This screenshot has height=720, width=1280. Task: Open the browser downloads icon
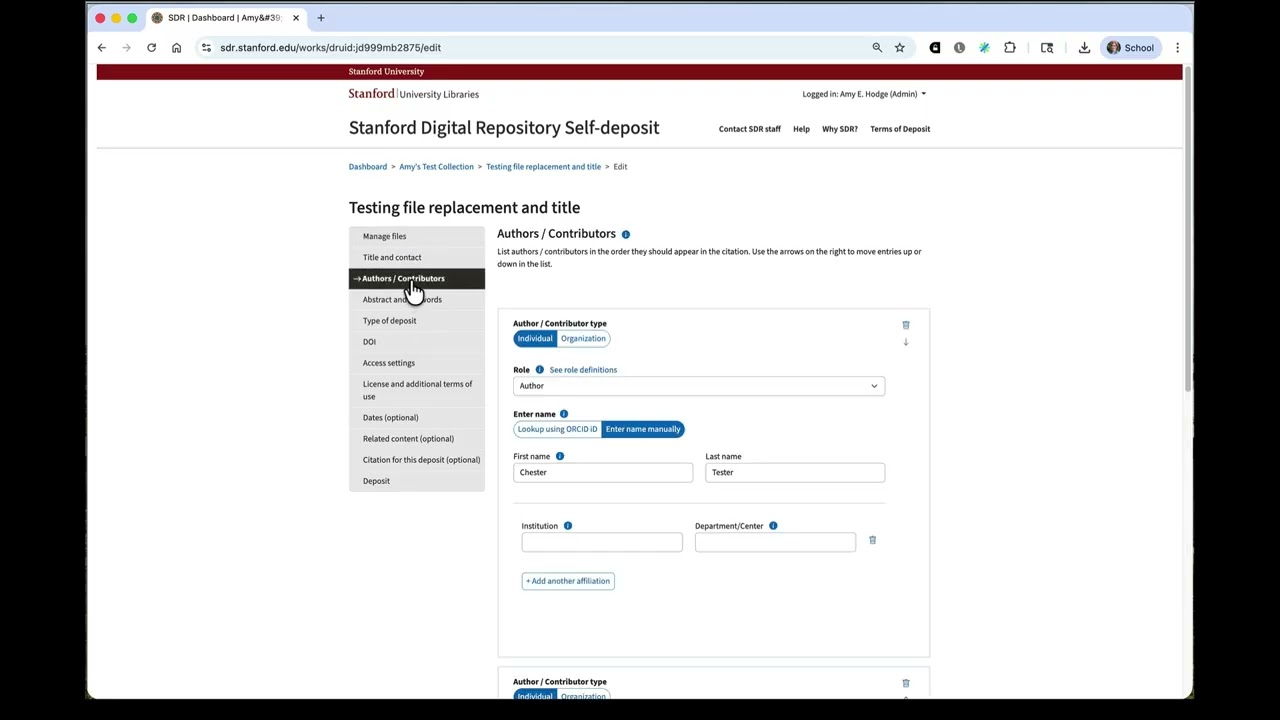coord(1084,48)
